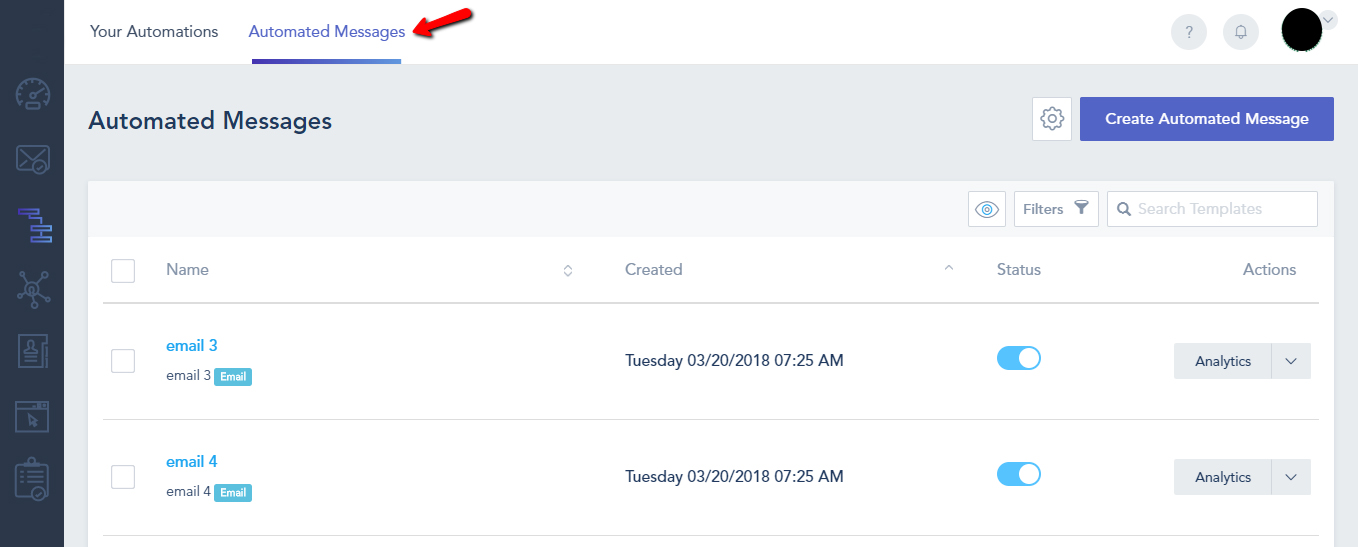Open the dashboard gauge icon in sidebar

pos(33,94)
